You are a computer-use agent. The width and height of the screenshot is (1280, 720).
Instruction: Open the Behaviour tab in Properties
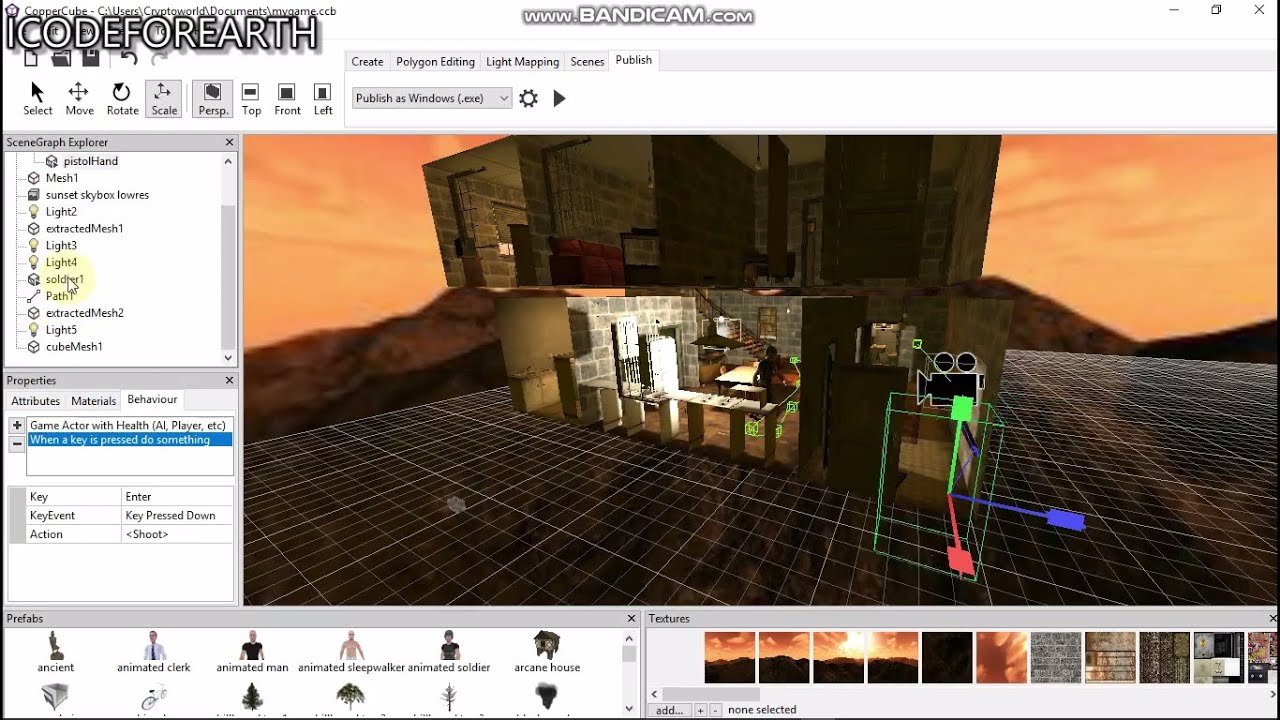[152, 400]
